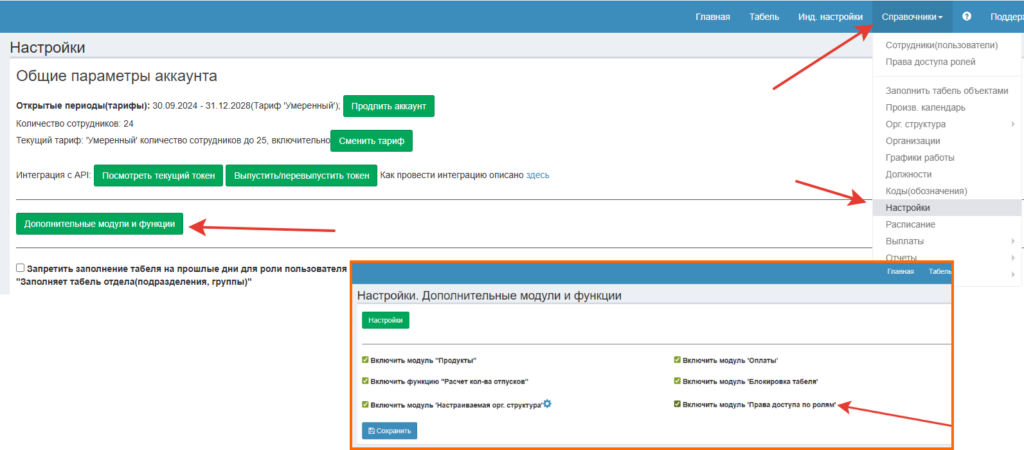The width and height of the screenshot is (1024, 450).
Task: Open gear settings beside 'Настраиваемая орг. структура'
Action: [547, 404]
